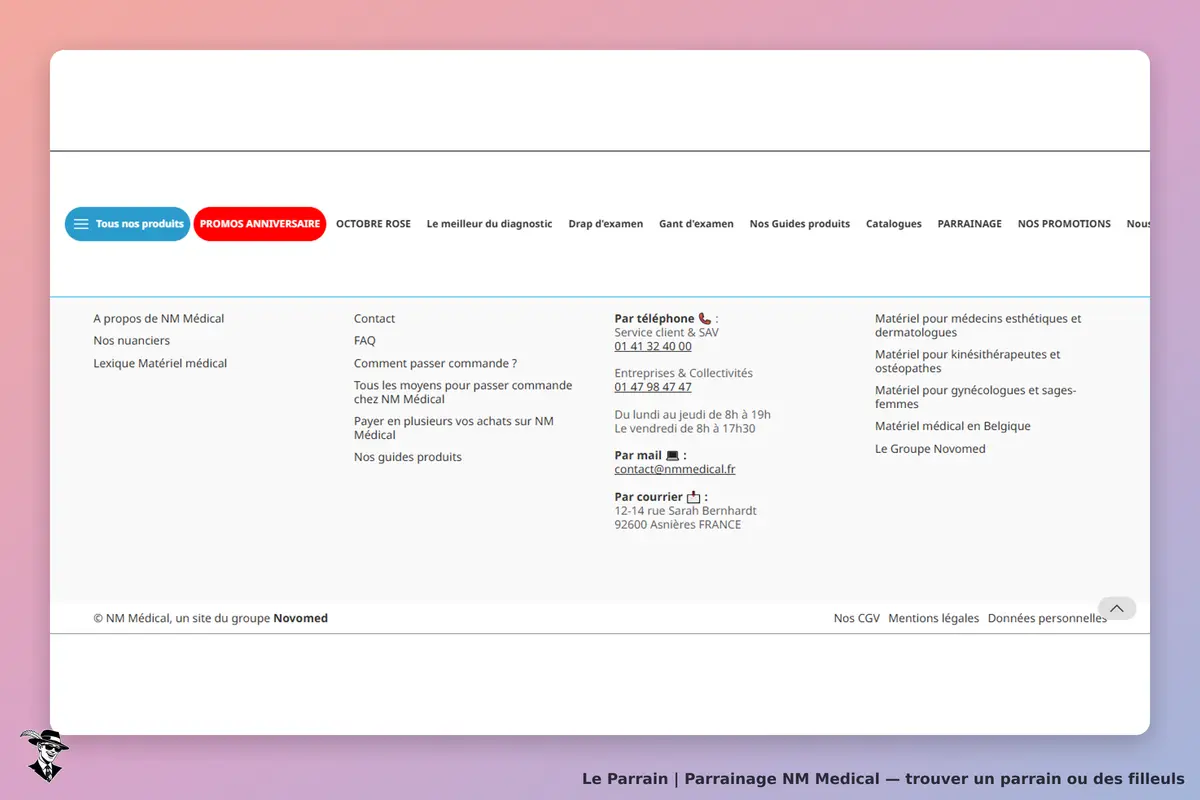
Task: Click the fedora man logo in the corner
Action: [44, 755]
